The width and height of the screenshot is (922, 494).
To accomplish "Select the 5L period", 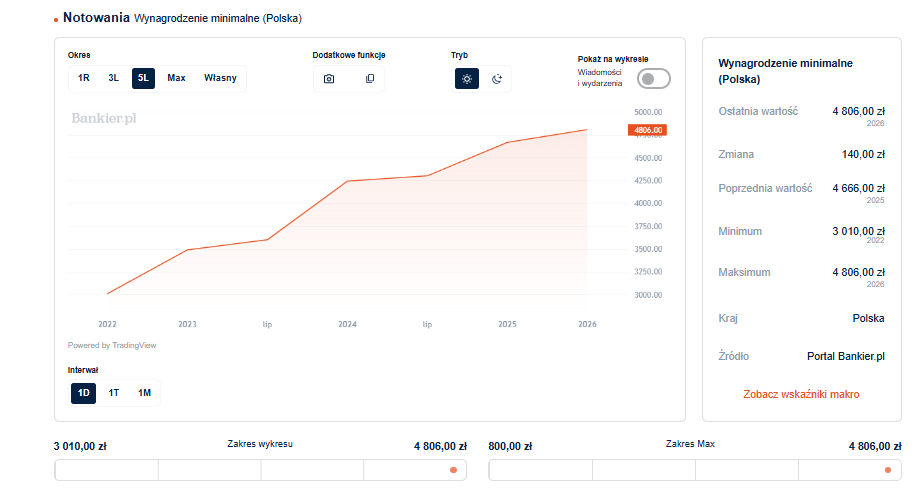I will click(x=143, y=78).
